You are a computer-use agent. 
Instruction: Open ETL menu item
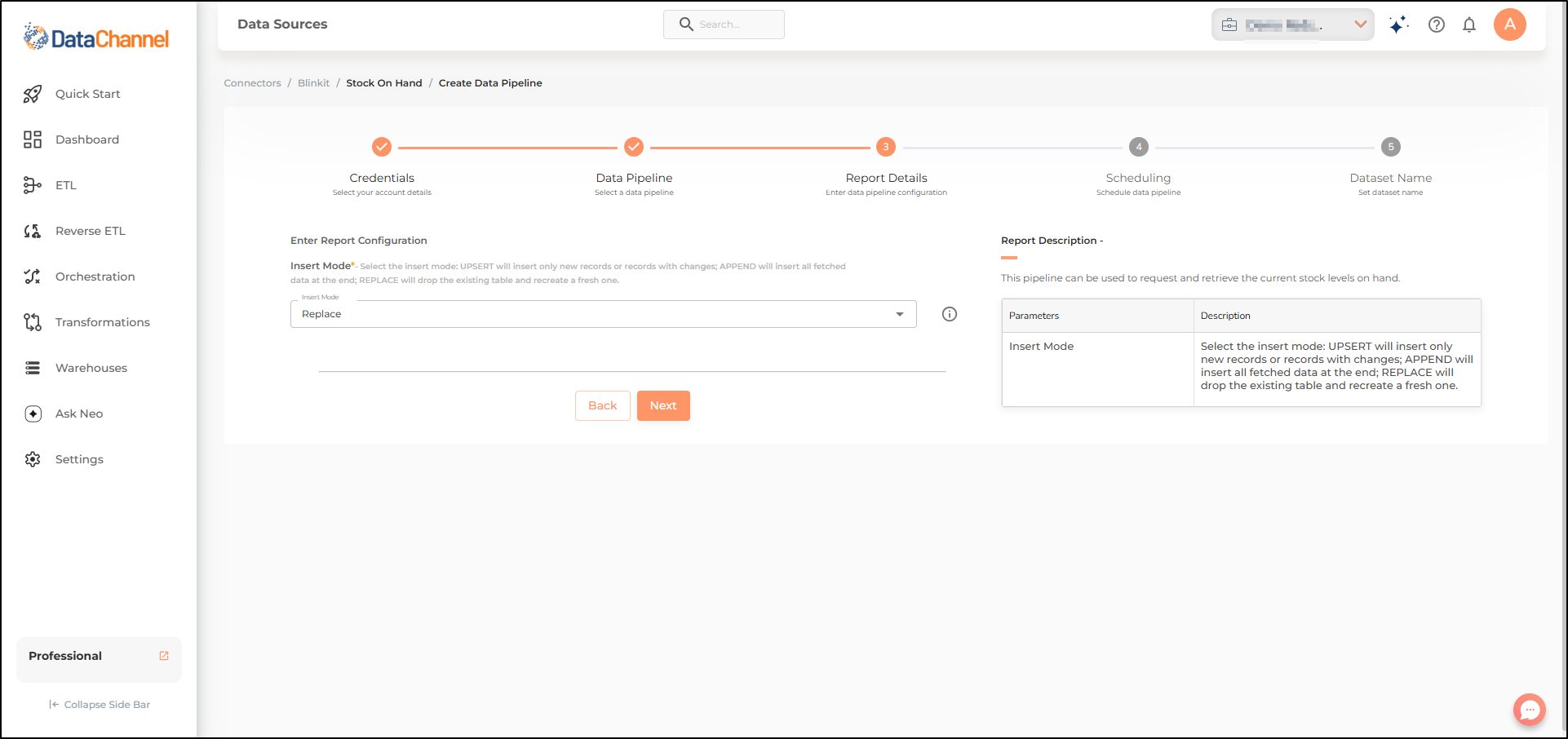click(x=66, y=185)
